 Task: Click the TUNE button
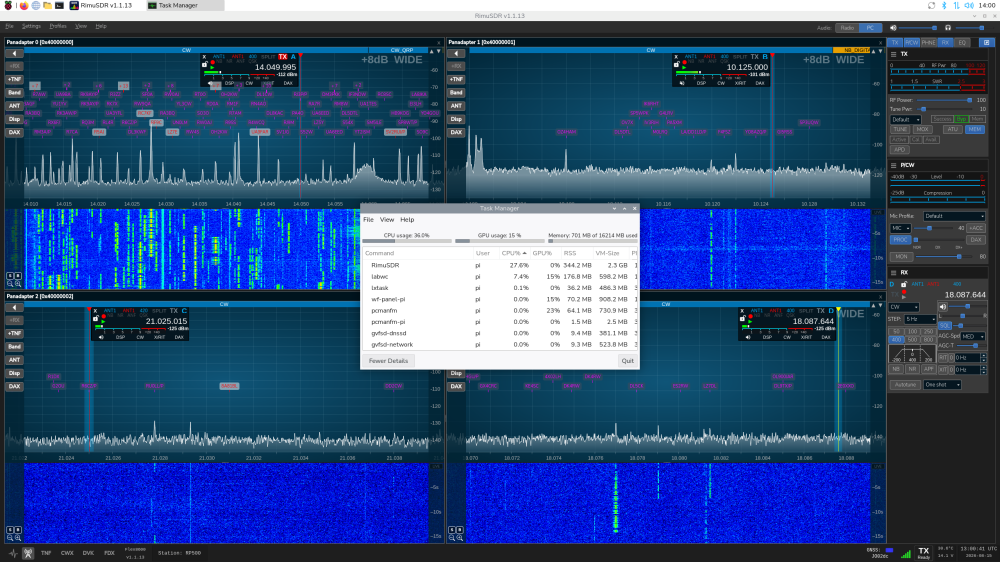pos(900,129)
